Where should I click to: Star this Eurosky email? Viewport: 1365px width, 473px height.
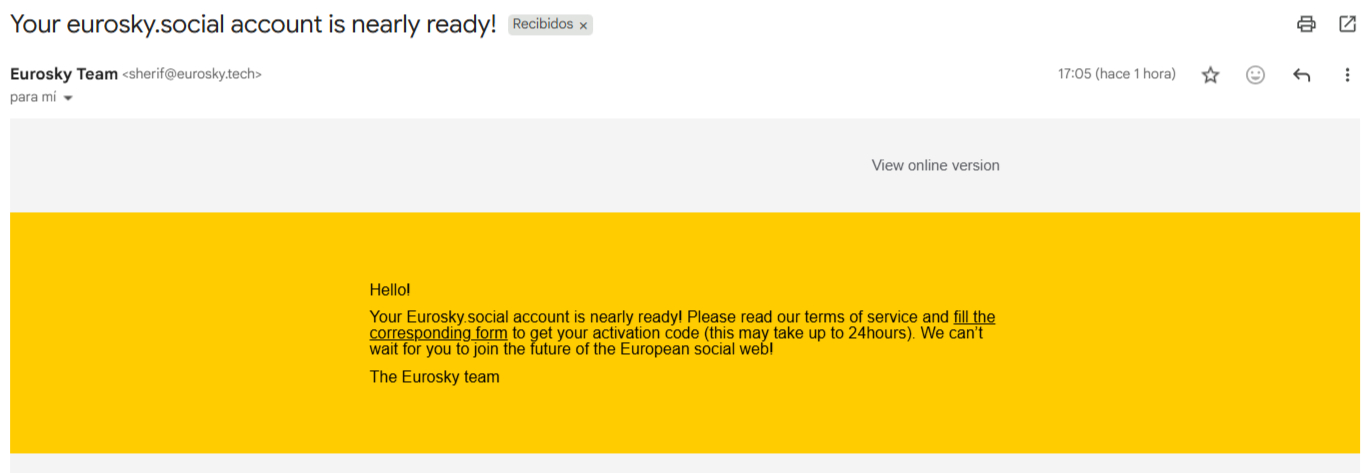coord(1210,75)
